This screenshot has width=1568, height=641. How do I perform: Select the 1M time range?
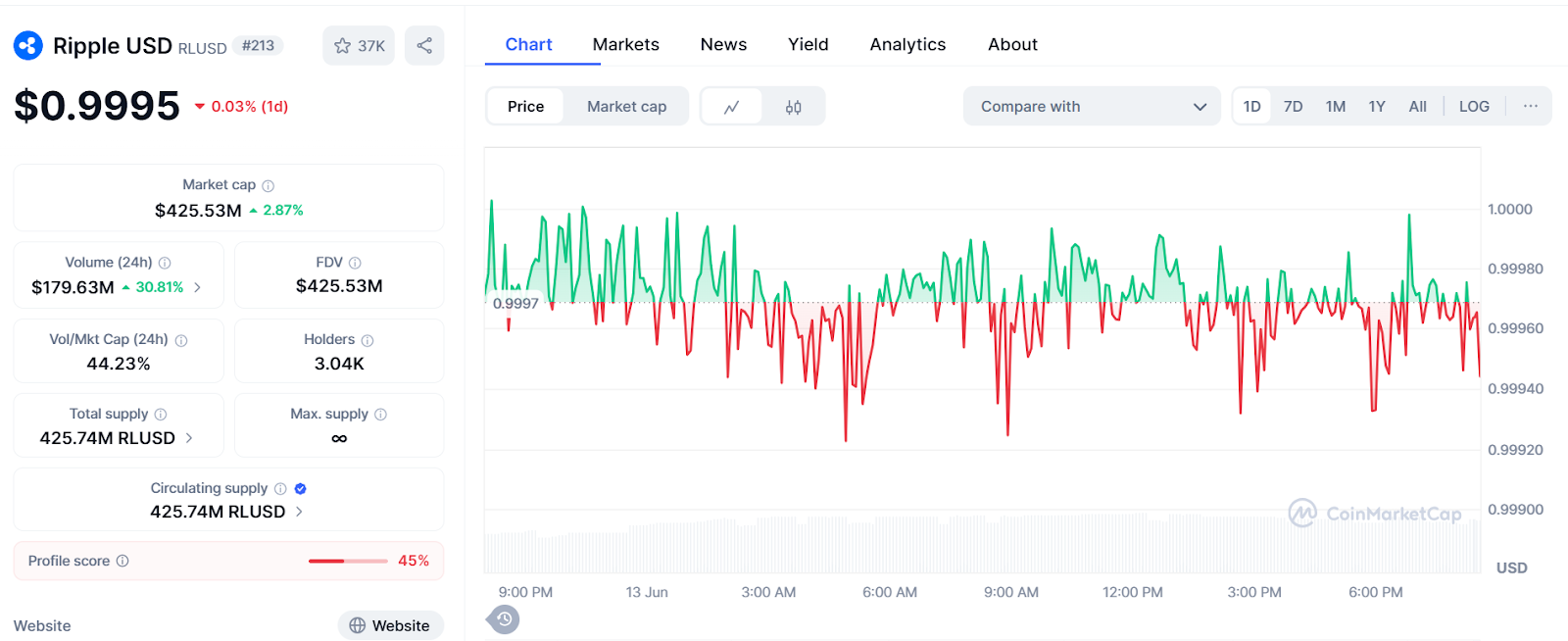(x=1336, y=106)
